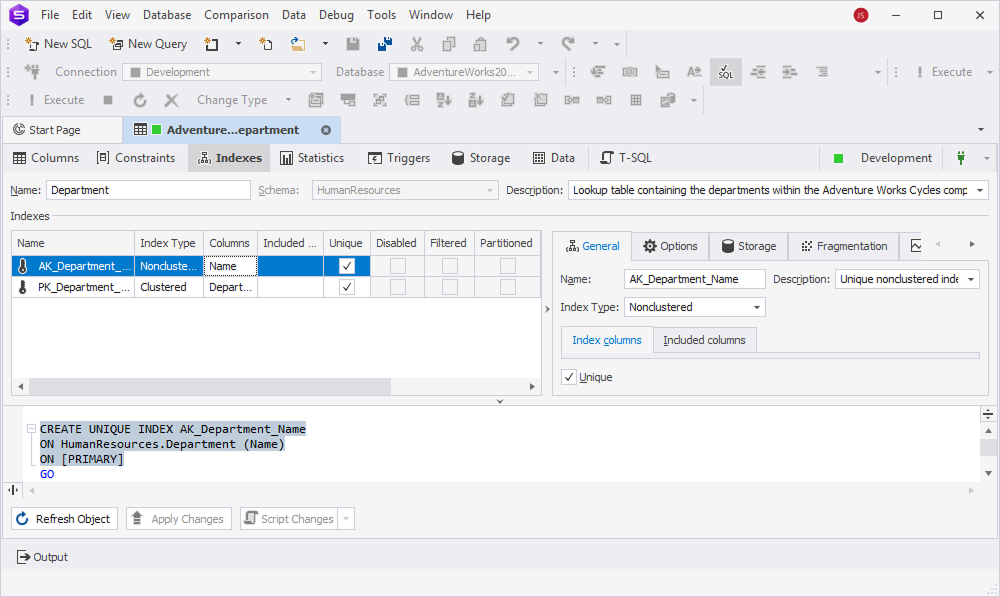Click the Undo arrow icon
Viewport: 1000px width, 597px height.
click(x=513, y=44)
